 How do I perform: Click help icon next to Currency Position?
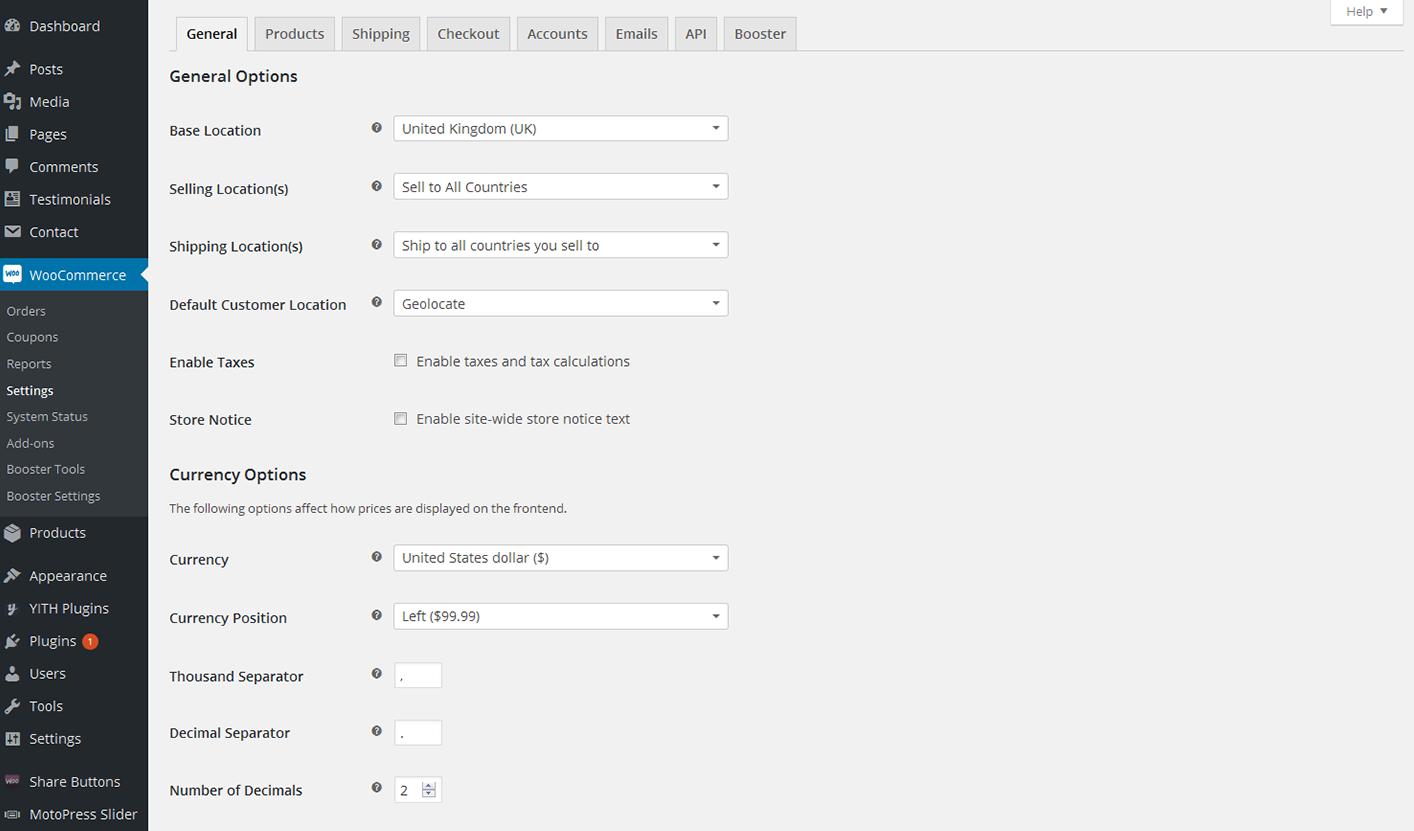pyautogui.click(x=377, y=616)
